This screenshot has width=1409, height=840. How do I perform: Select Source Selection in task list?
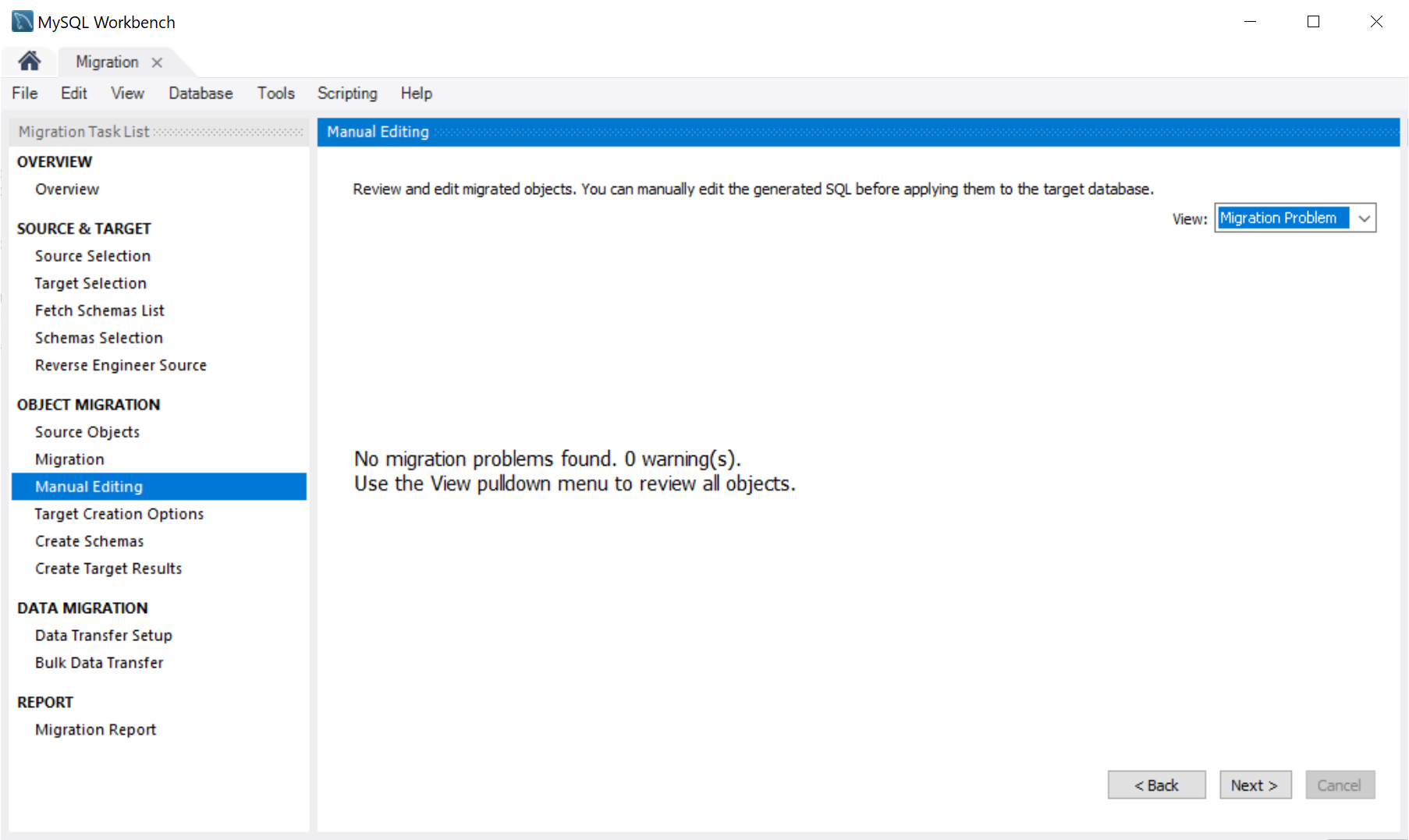pos(93,256)
